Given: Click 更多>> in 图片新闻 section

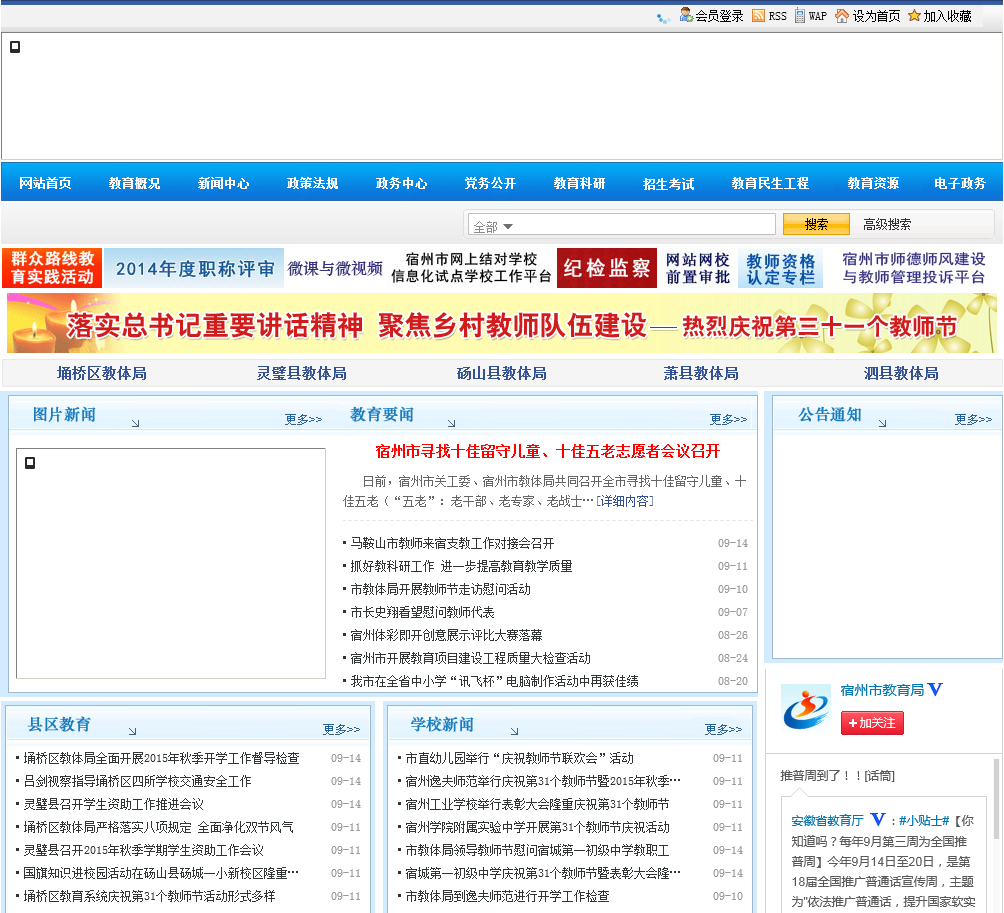Looking at the screenshot, I should pyautogui.click(x=304, y=419).
